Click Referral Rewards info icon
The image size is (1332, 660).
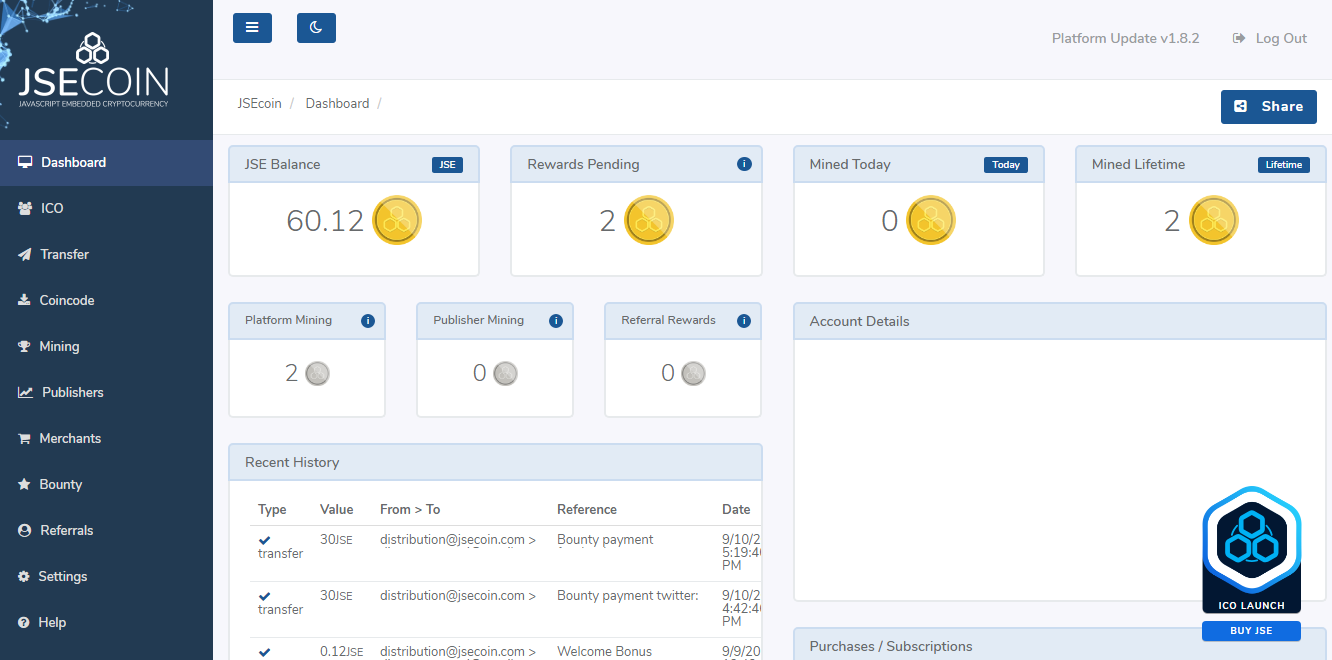pyautogui.click(x=744, y=321)
